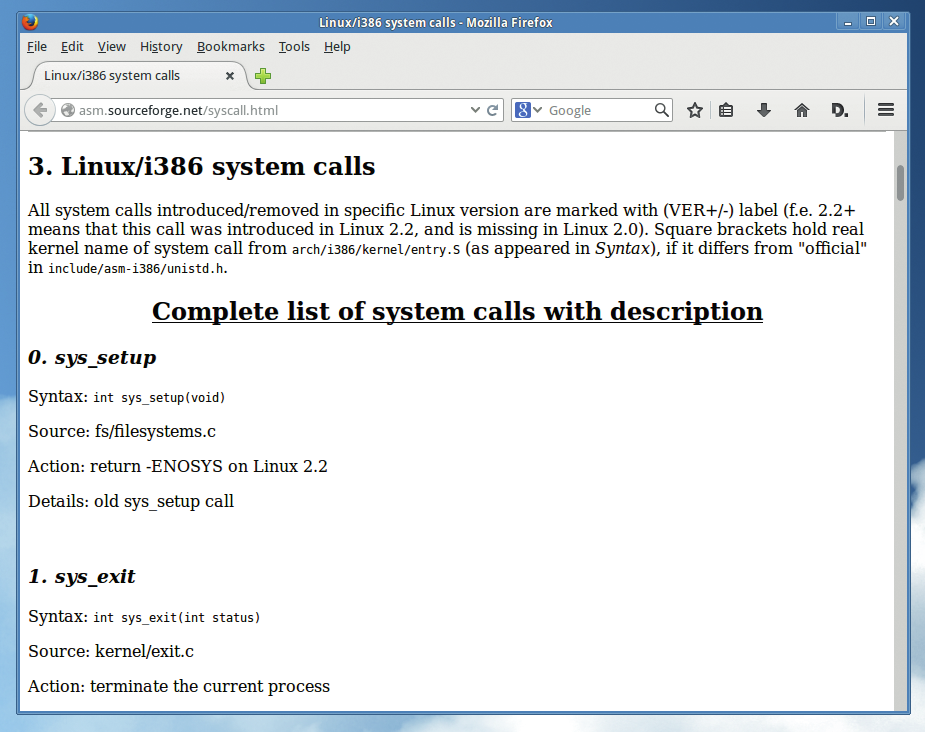Reload the page with refresh icon
The width and height of the screenshot is (925, 732).
(493, 110)
